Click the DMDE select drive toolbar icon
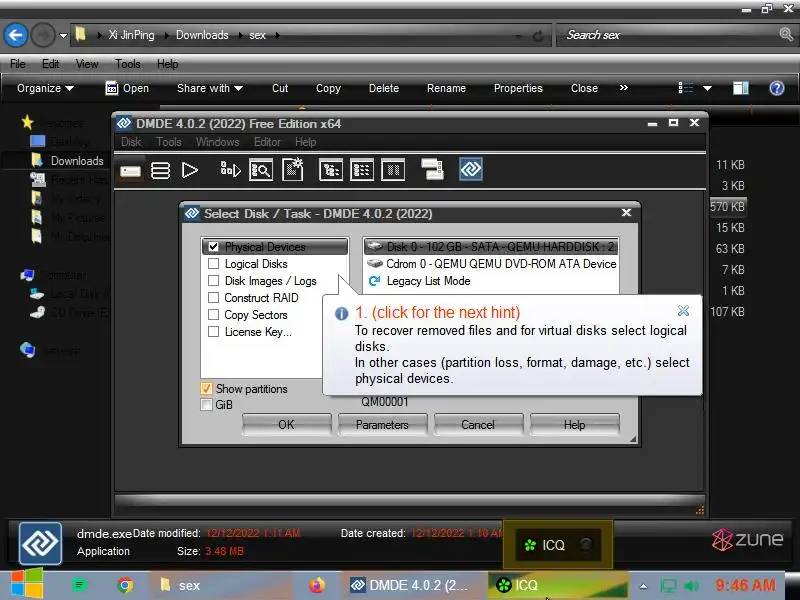 (x=131, y=170)
